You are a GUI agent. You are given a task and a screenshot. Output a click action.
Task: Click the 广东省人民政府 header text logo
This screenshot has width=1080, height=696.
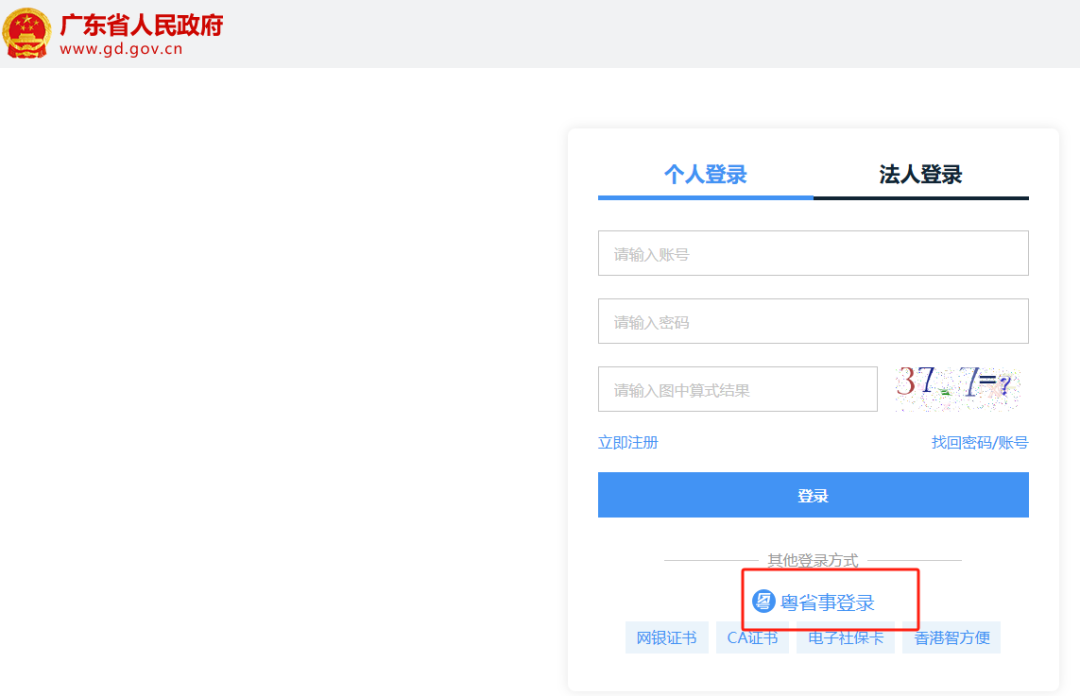[140, 24]
